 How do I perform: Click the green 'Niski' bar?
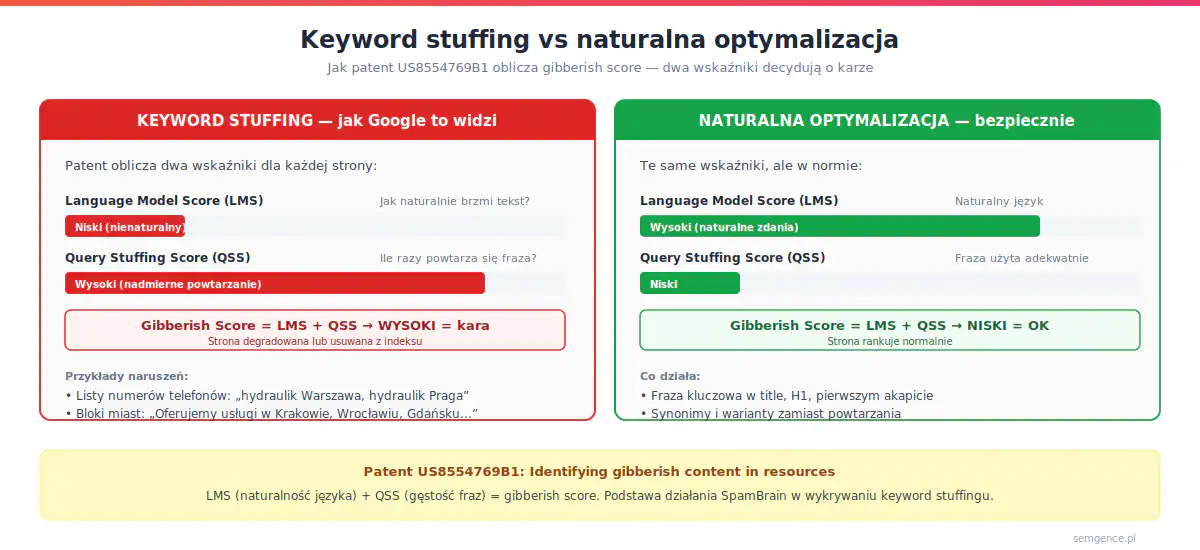[x=690, y=283]
